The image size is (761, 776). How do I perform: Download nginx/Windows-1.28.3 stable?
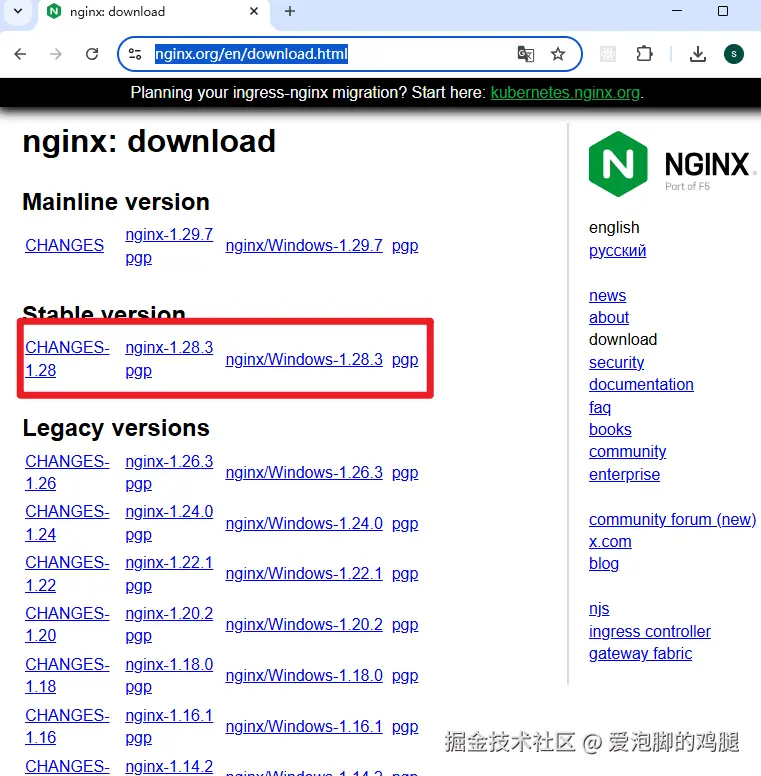point(304,359)
